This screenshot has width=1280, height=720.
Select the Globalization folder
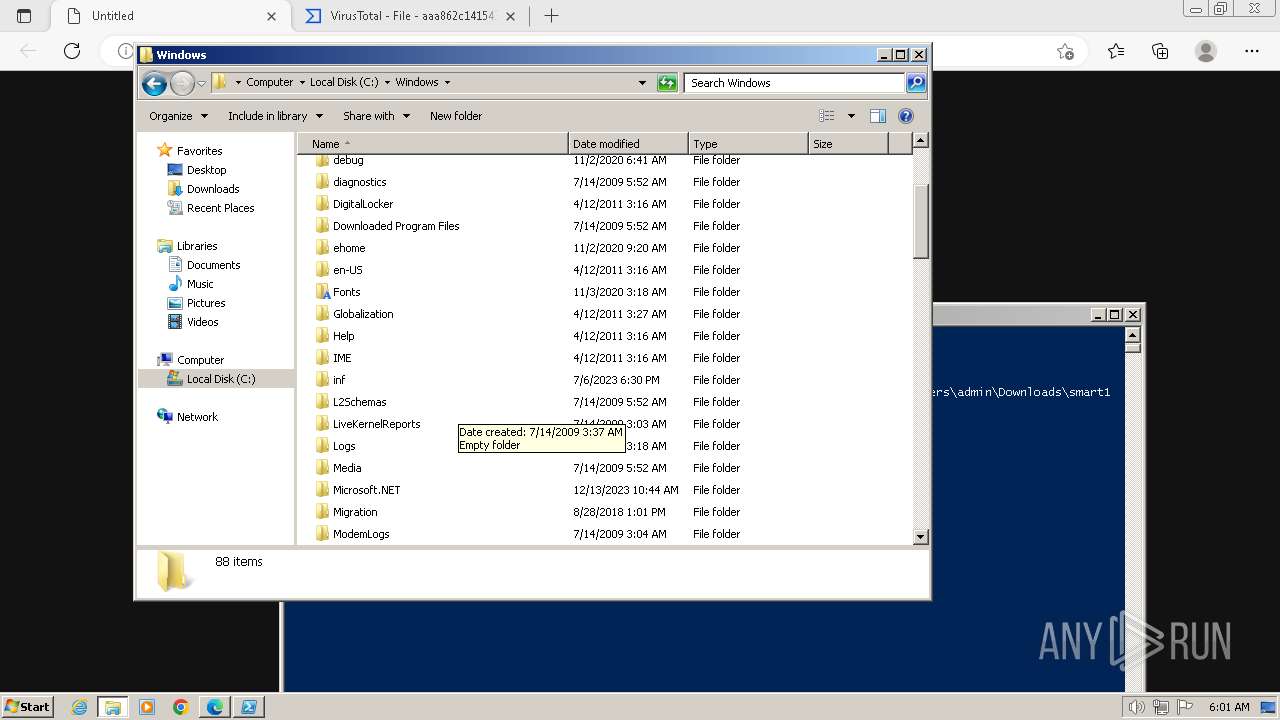tap(363, 314)
